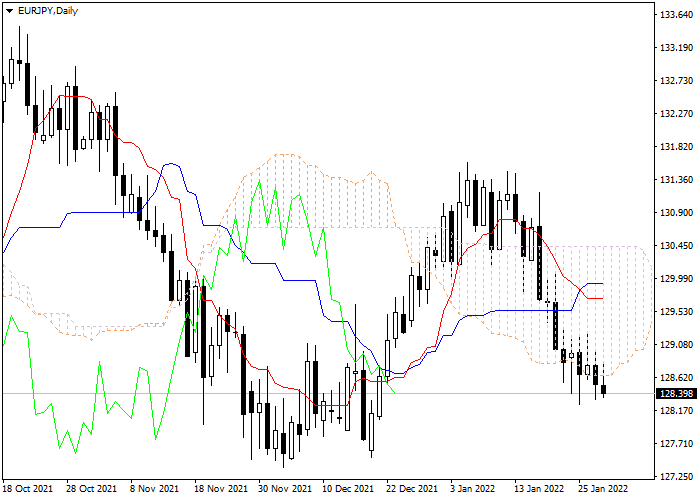Click price level 132.730 on the scale
This screenshot has width=700, height=500.
(x=677, y=81)
